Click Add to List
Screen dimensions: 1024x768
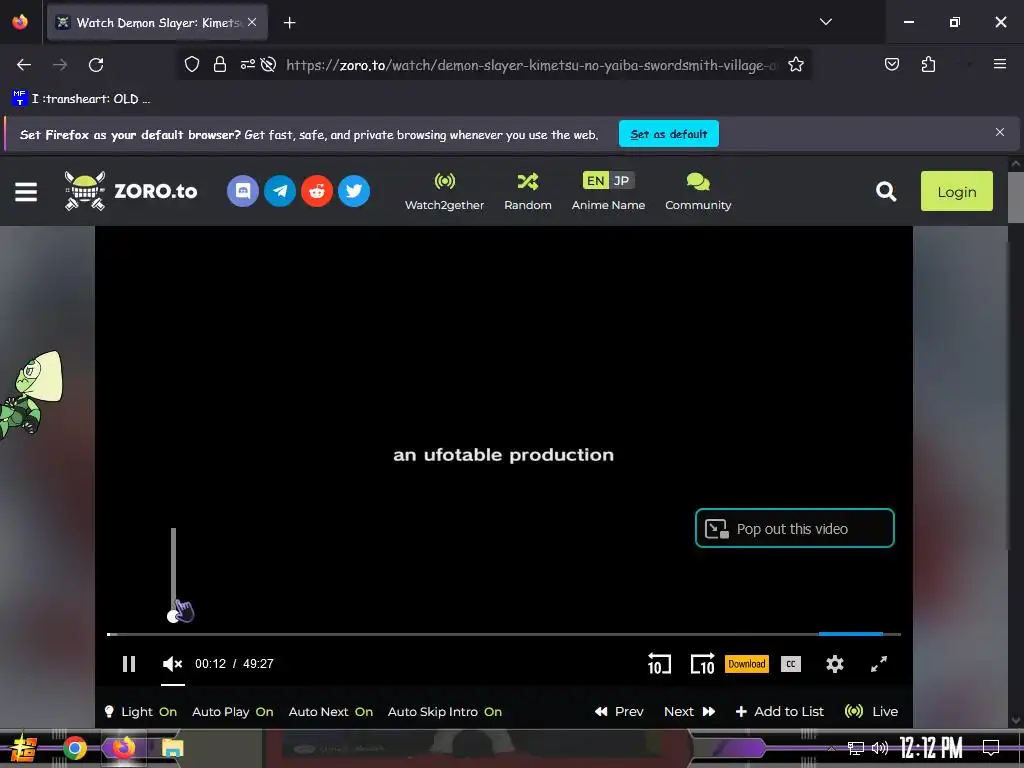780,712
